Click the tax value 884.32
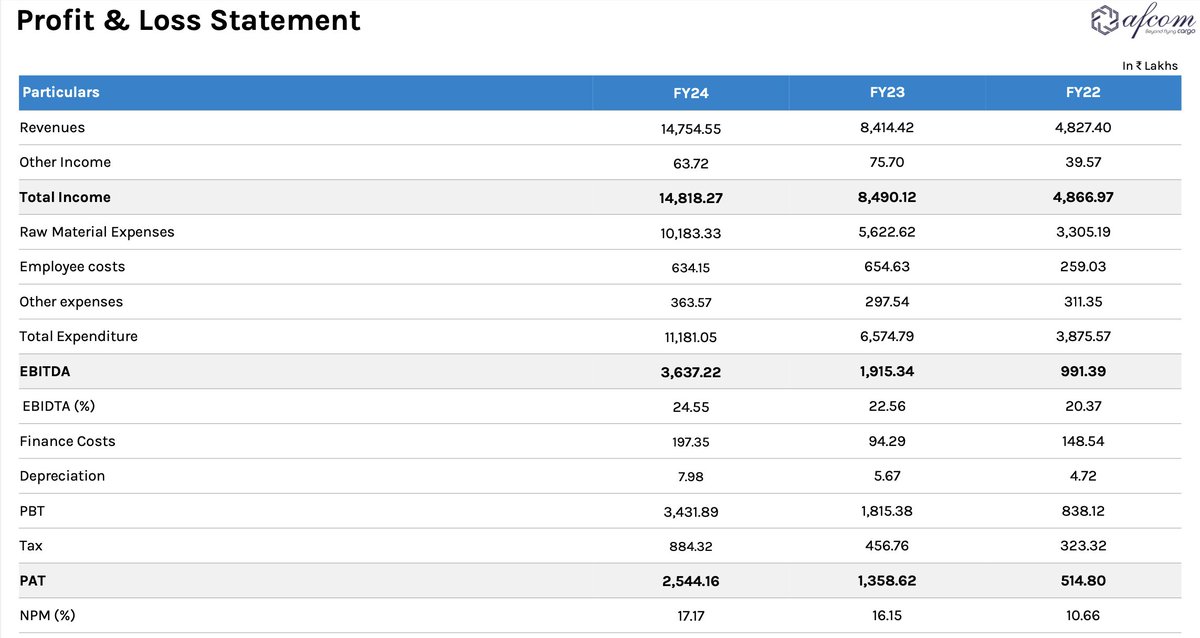This screenshot has width=1200, height=638. click(691, 547)
